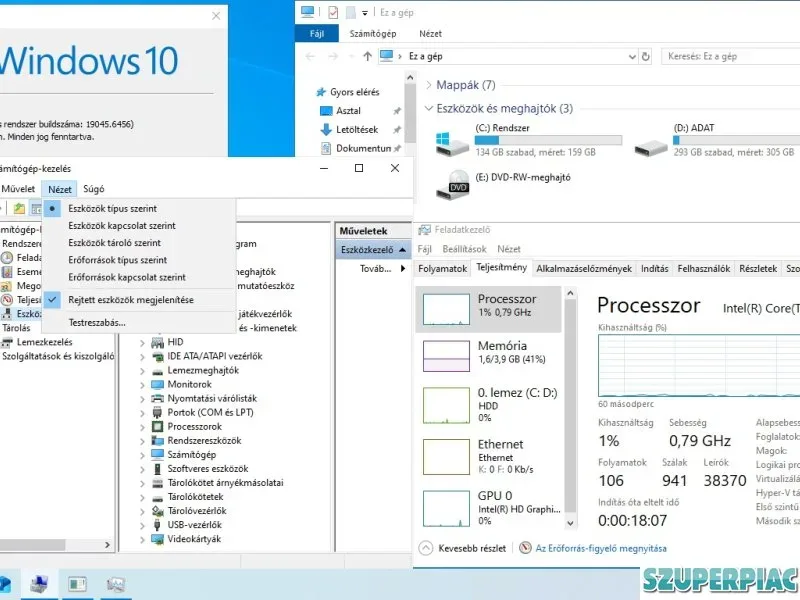
Task: Open the Művelet menu
Action: coord(18,189)
